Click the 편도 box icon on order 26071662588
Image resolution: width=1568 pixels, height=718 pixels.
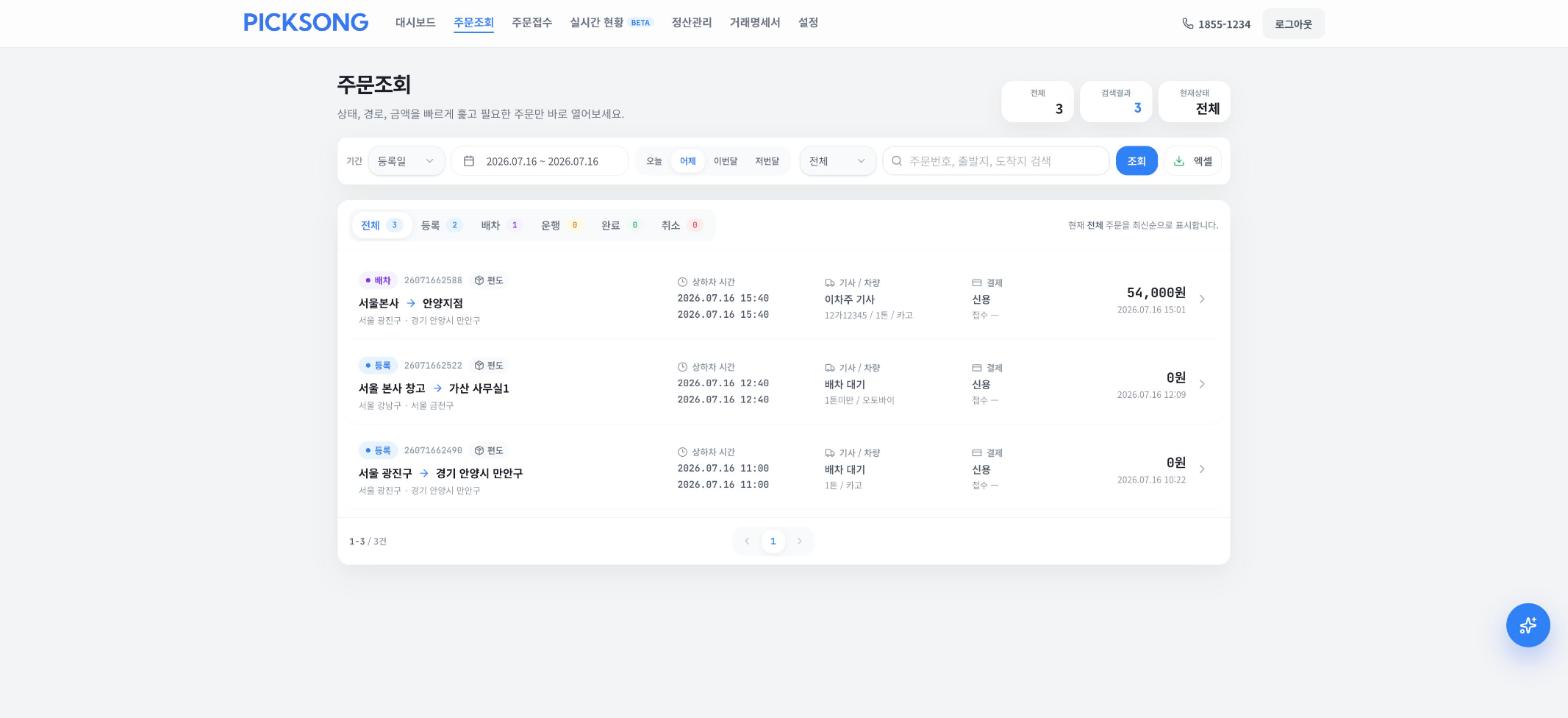[479, 281]
